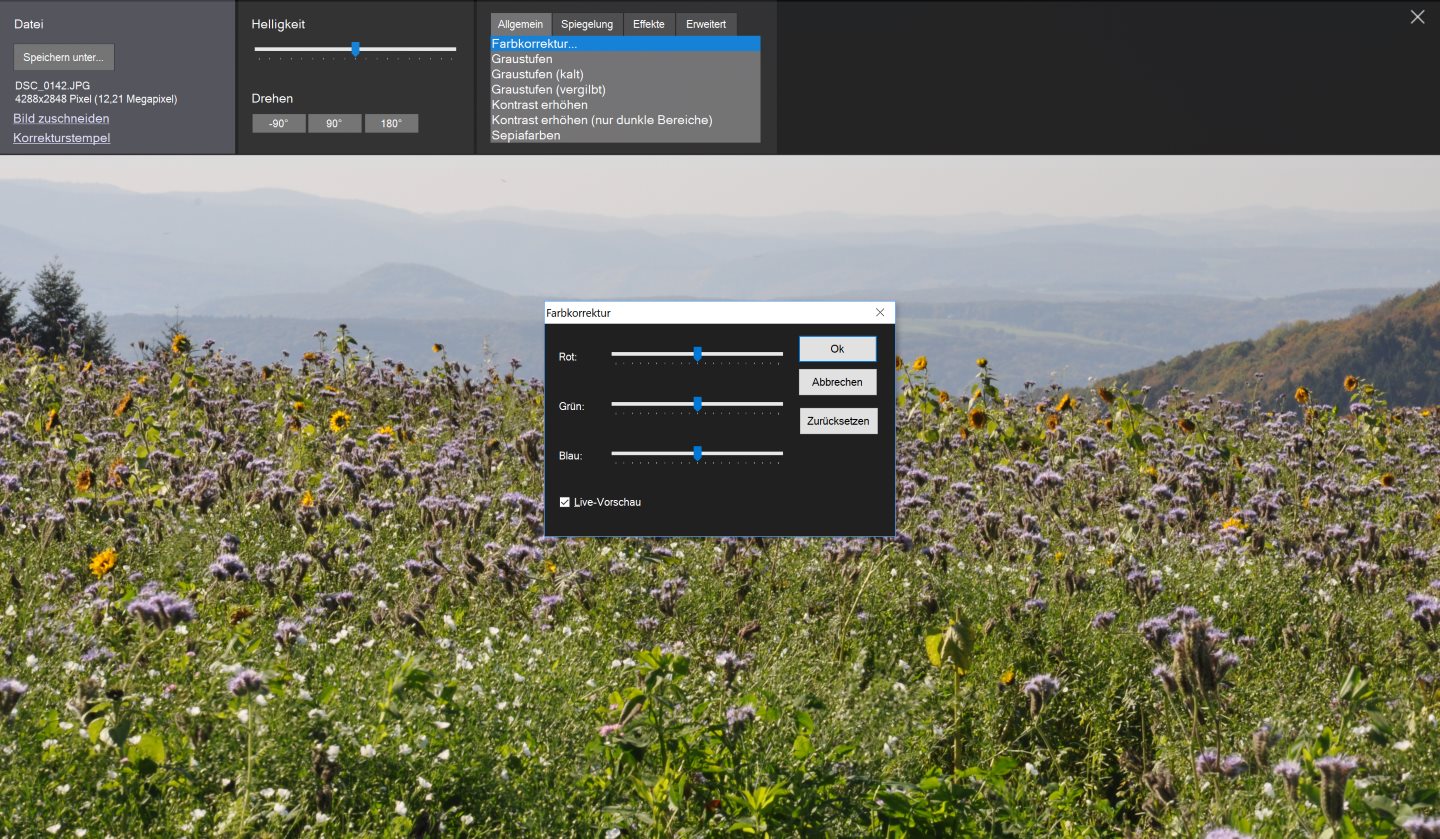Close the image editor with the top-right X
Screen dimensions: 1440x839
1417,17
